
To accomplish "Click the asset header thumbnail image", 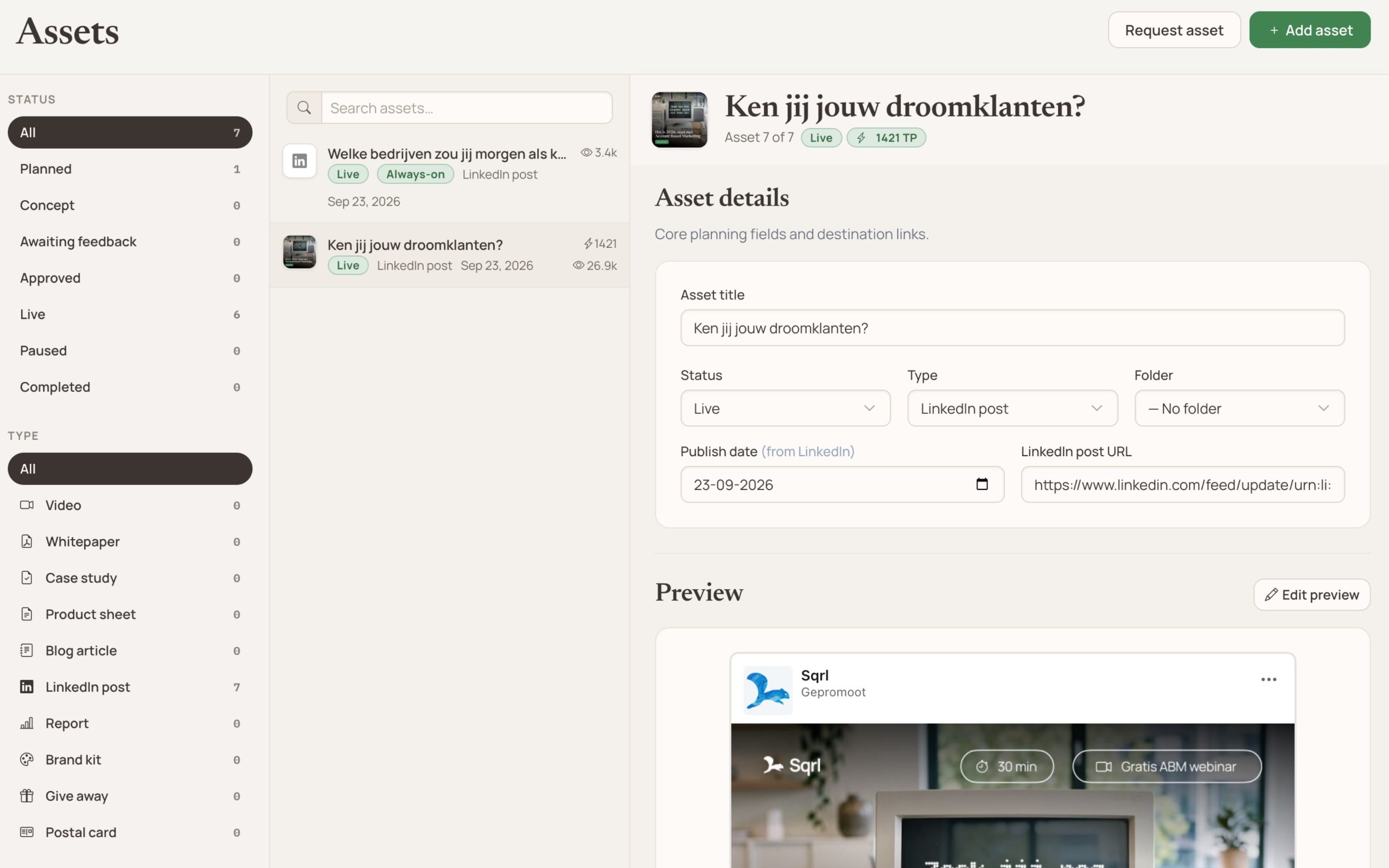I will 679,119.
